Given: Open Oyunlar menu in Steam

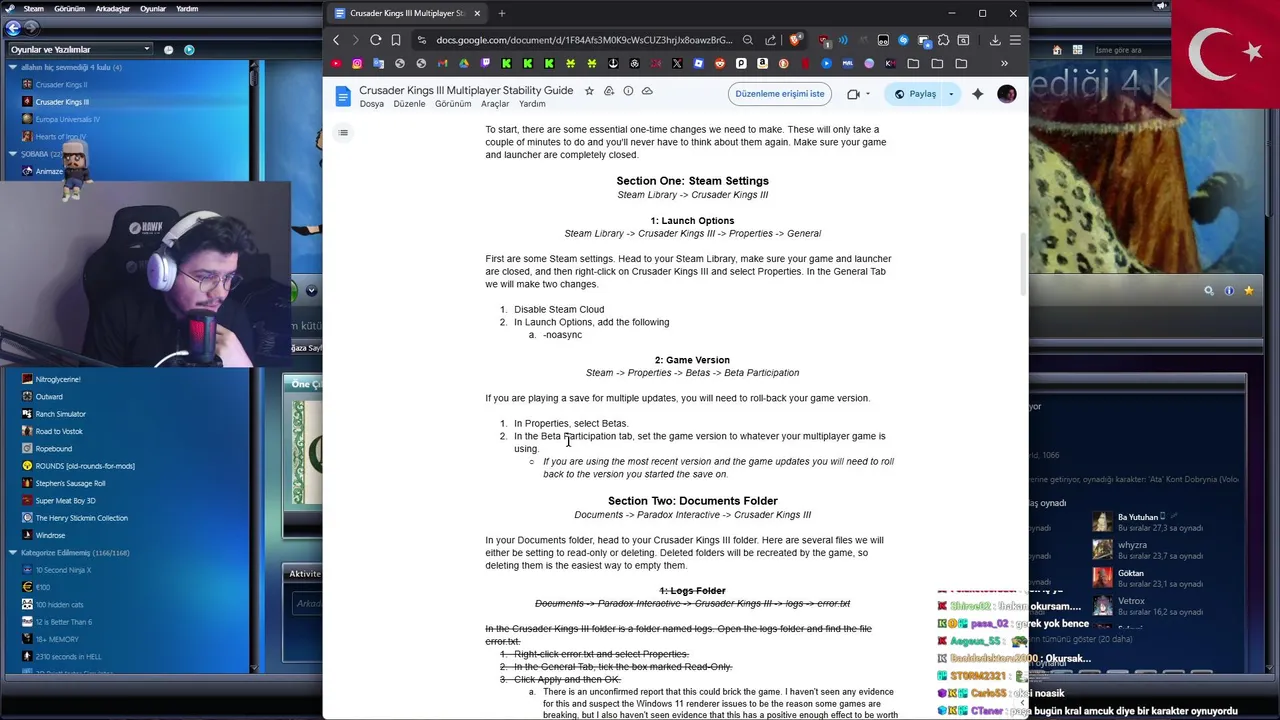Looking at the screenshot, I should (x=153, y=8).
